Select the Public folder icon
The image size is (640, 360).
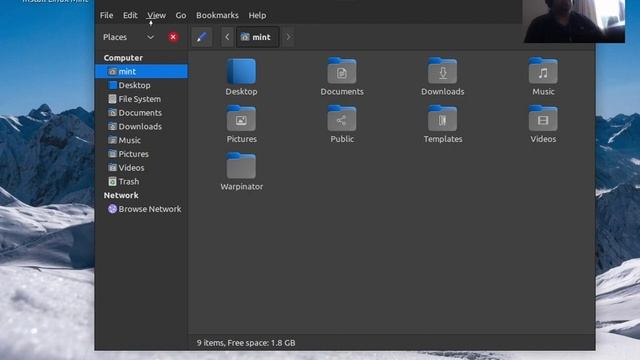[x=342, y=118]
